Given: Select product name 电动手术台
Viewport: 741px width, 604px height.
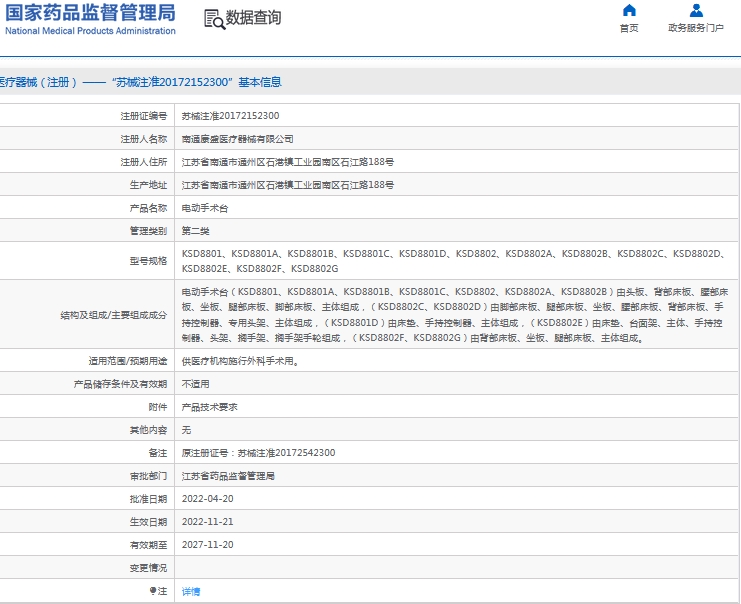Looking at the screenshot, I should click(x=205, y=208).
